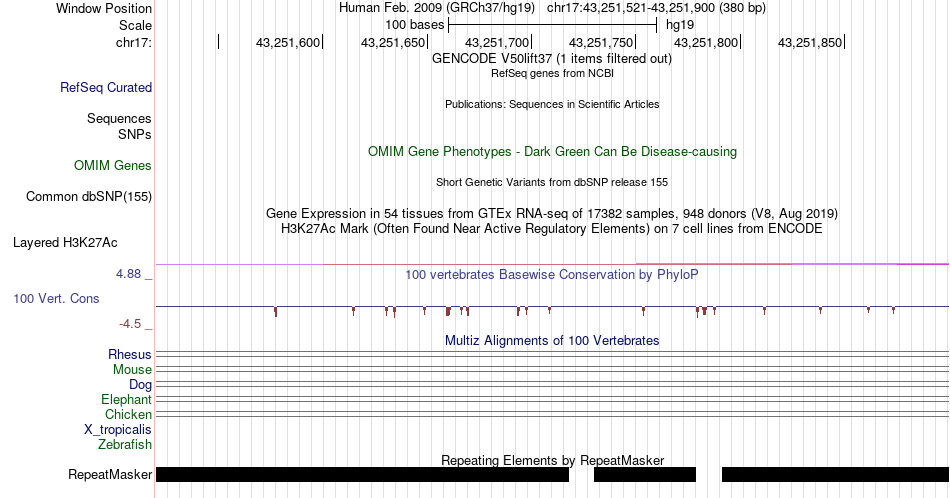
Task: Click the hg19 label beside the scale bar
Action: point(680,25)
